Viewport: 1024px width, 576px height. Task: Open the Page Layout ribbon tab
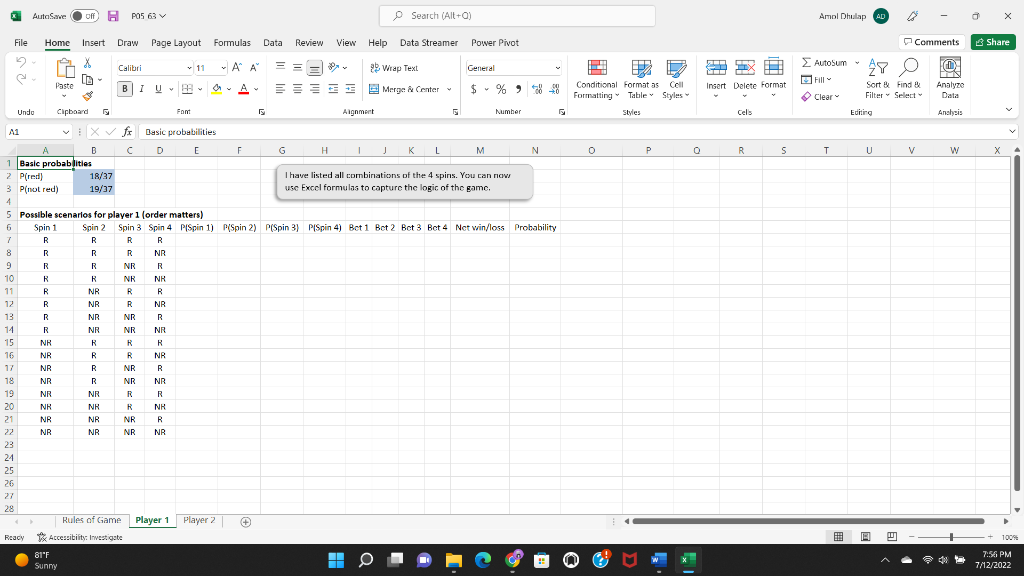(x=176, y=42)
